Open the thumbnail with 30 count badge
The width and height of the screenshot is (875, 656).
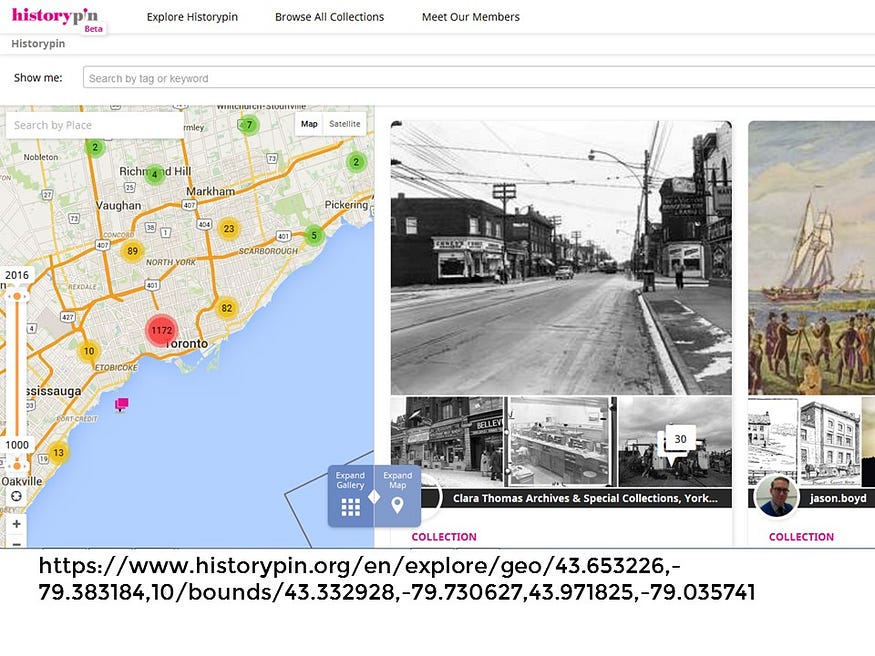[x=675, y=441]
